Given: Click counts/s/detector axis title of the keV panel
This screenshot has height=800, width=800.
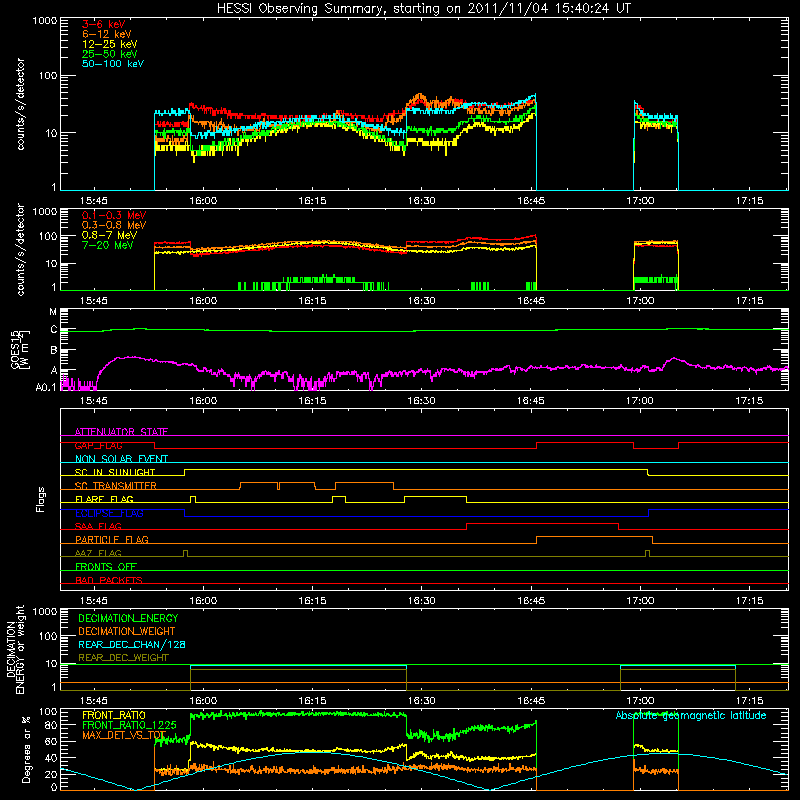Looking at the screenshot, I should tap(20, 104).
